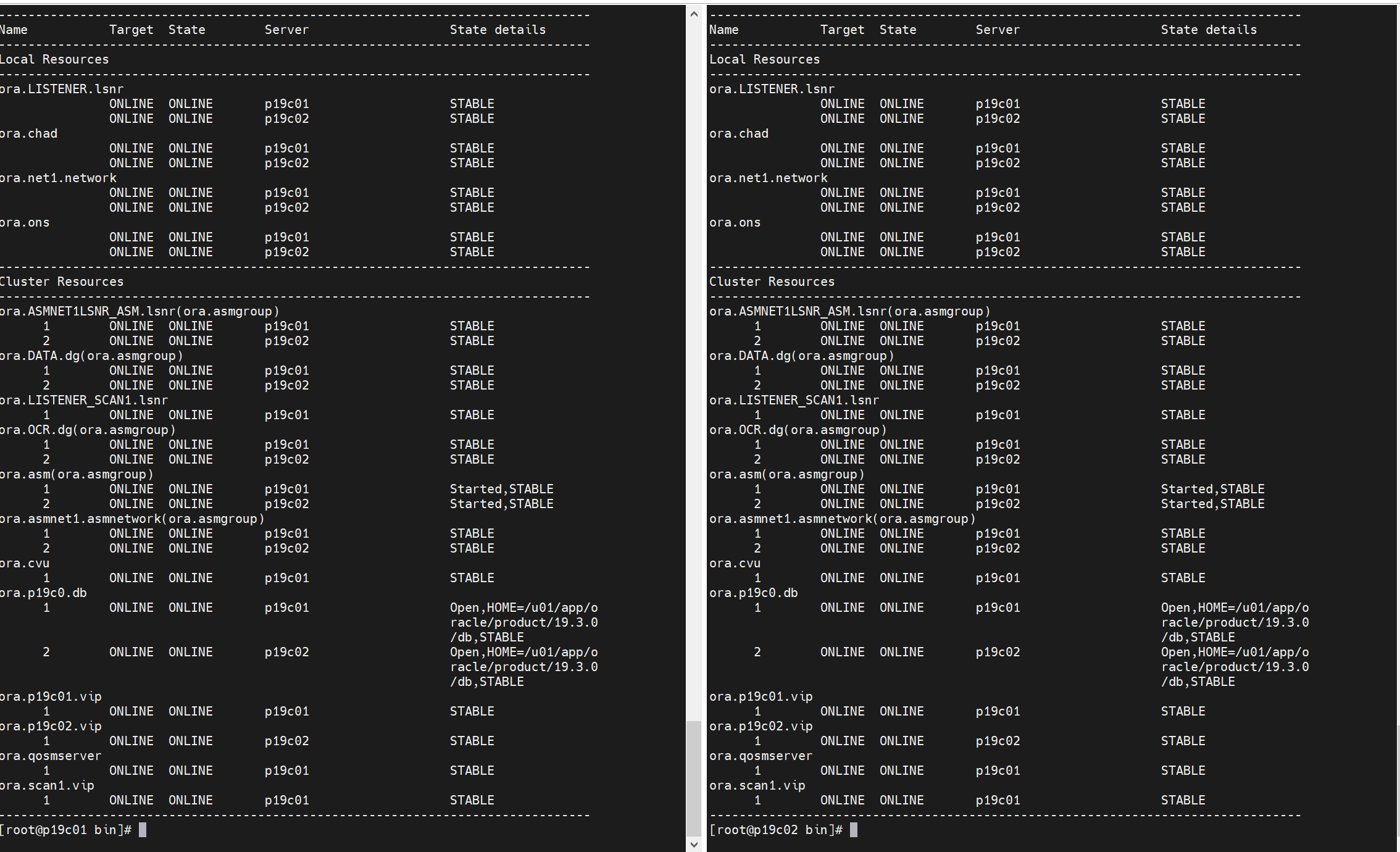
Task: Click ora.qosmserver entry in right pane
Action: click(x=760, y=756)
